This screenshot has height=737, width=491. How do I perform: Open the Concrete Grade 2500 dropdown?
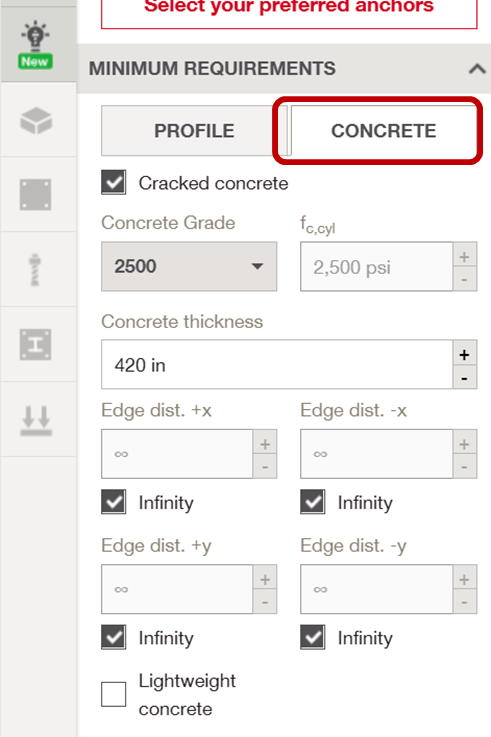(x=189, y=267)
